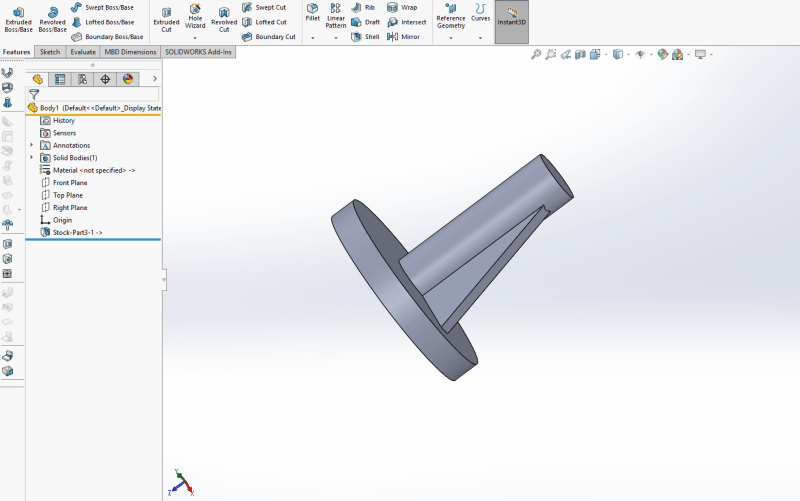This screenshot has height=501, width=800.
Task: Activate the Mirror feature
Action: click(403, 37)
